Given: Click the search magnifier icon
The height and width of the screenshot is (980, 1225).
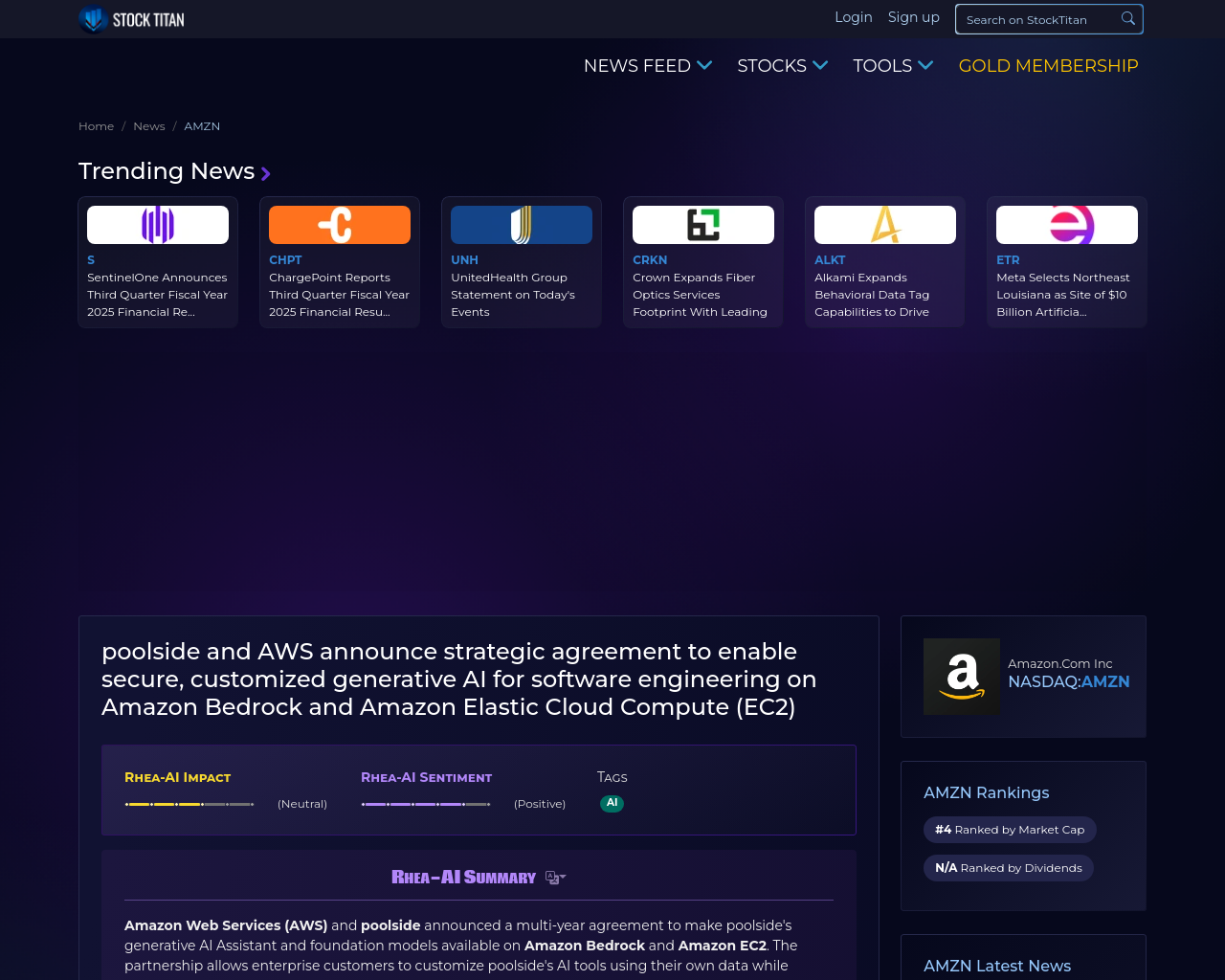Looking at the screenshot, I should [1128, 19].
